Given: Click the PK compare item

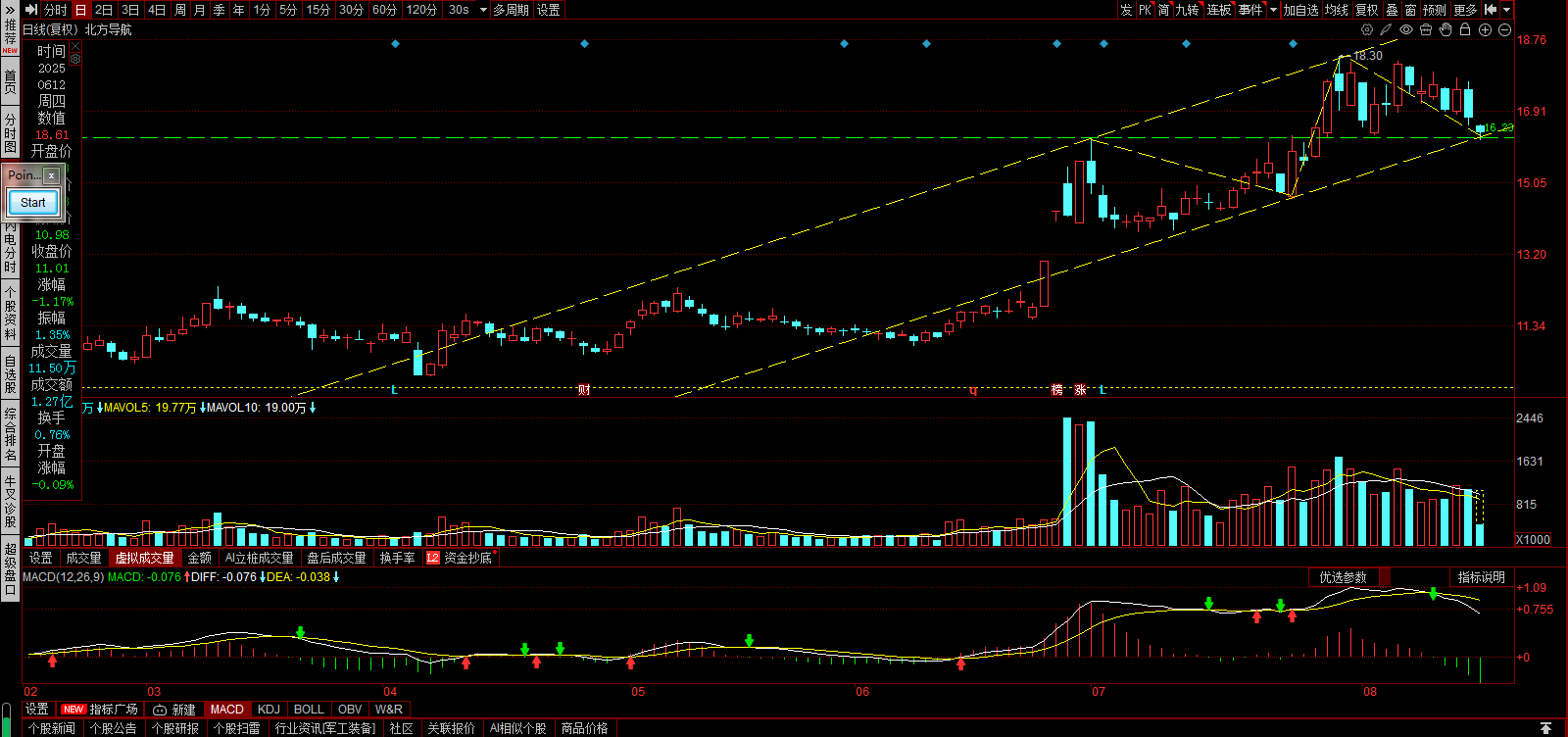Looking at the screenshot, I should pyautogui.click(x=1145, y=10).
